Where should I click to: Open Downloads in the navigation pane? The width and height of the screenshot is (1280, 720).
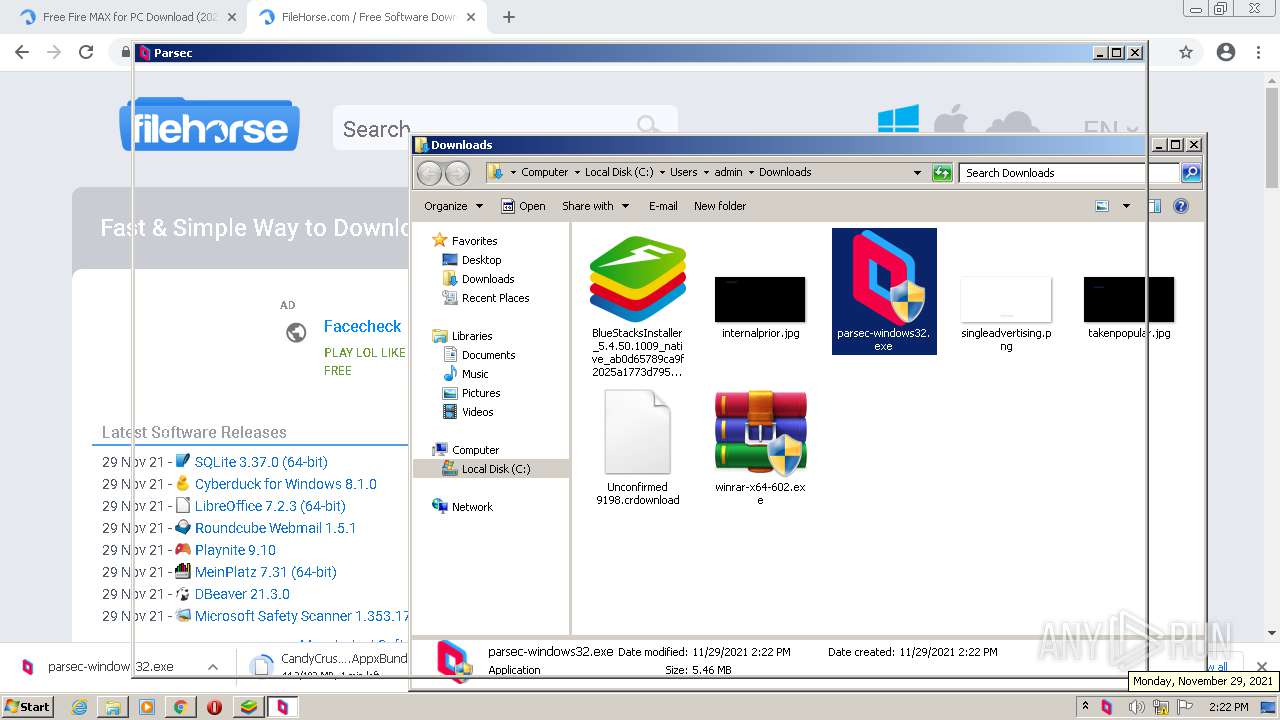(488, 279)
